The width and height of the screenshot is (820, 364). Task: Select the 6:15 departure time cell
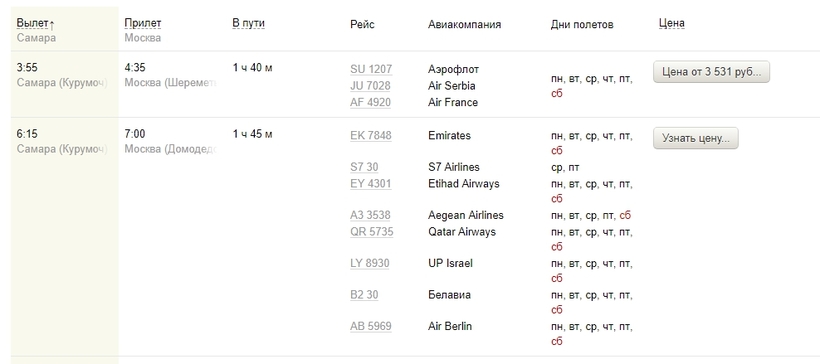27,134
